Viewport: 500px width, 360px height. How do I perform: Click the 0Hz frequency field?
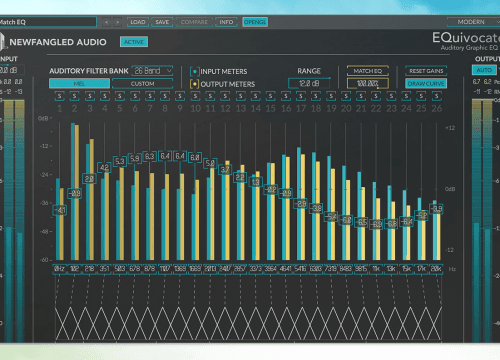click(60, 269)
